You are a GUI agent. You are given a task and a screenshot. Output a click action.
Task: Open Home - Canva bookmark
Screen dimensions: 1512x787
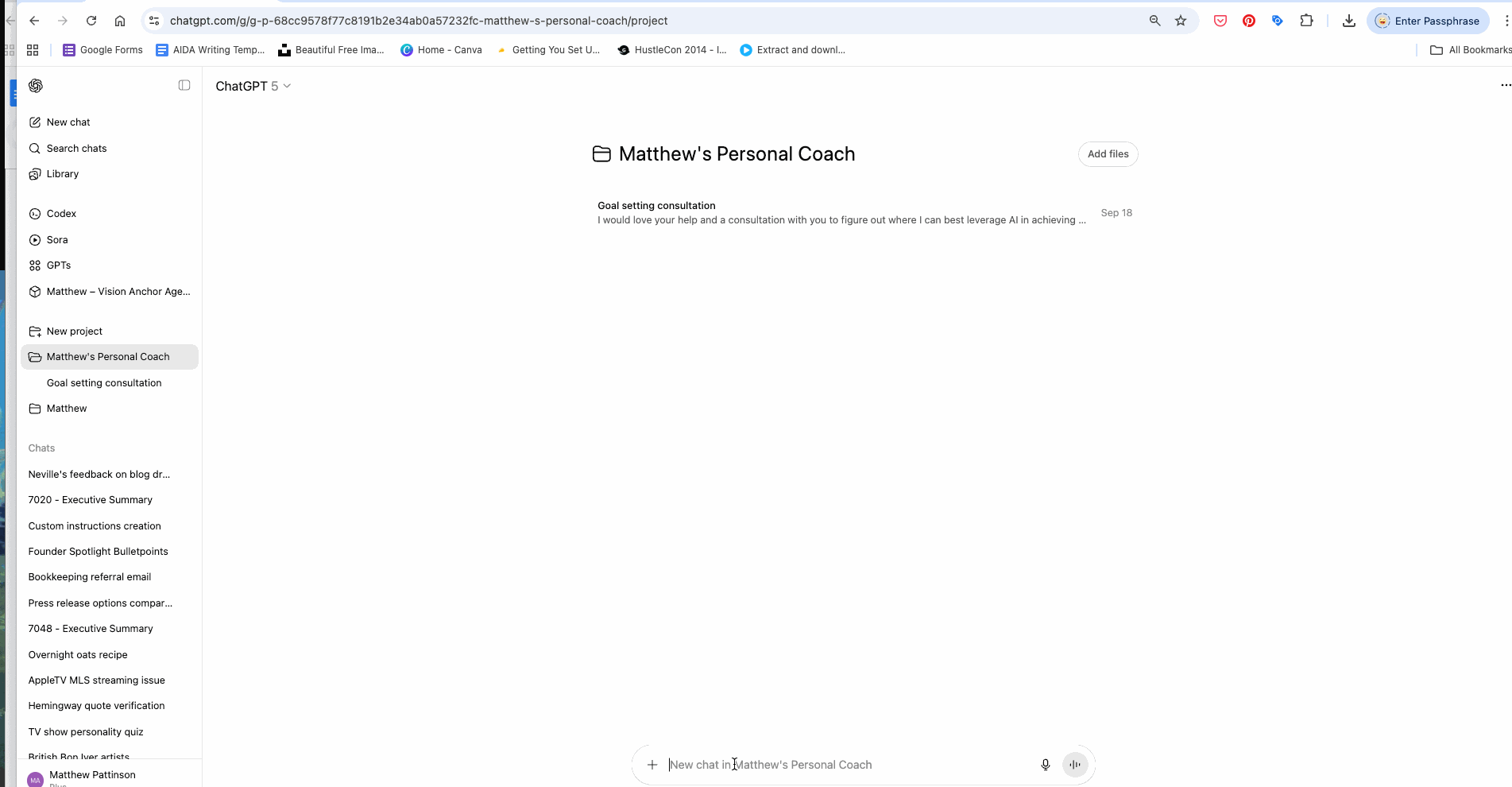point(441,50)
